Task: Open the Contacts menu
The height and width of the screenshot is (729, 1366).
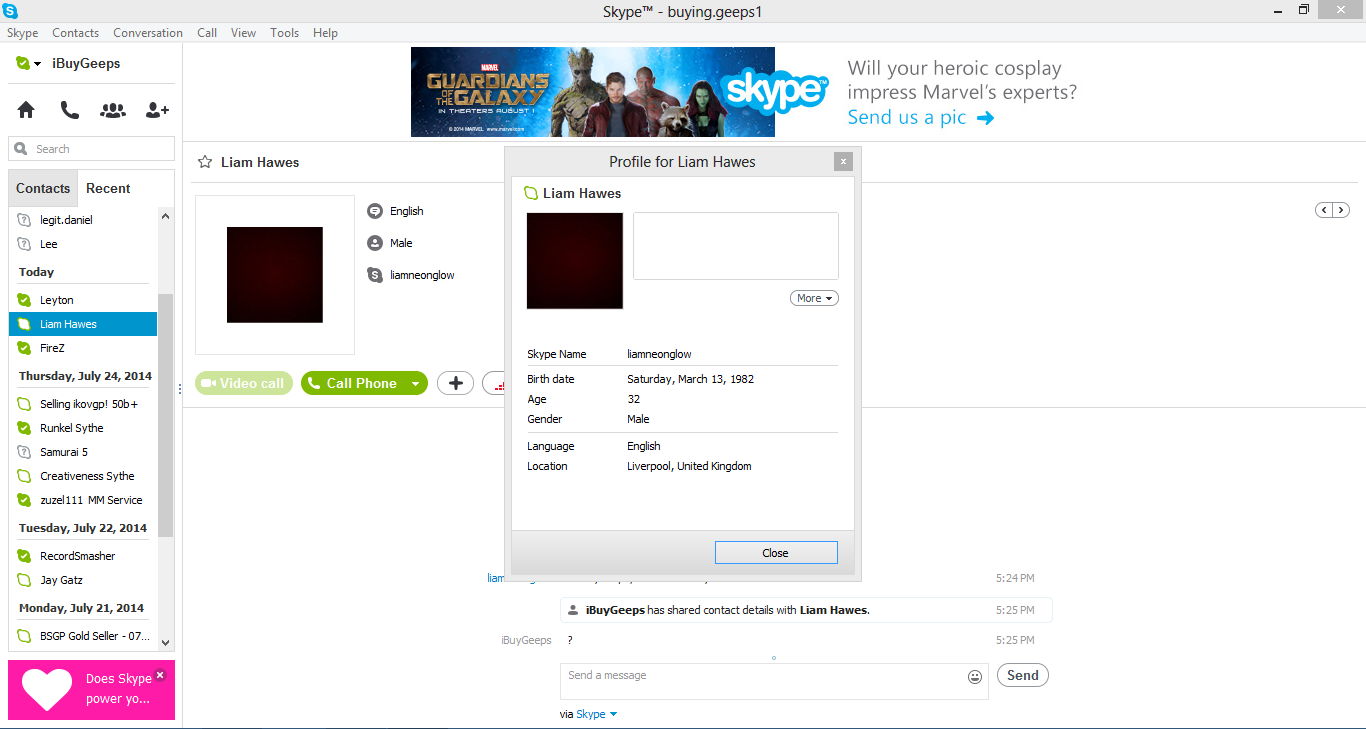Action: [x=76, y=33]
